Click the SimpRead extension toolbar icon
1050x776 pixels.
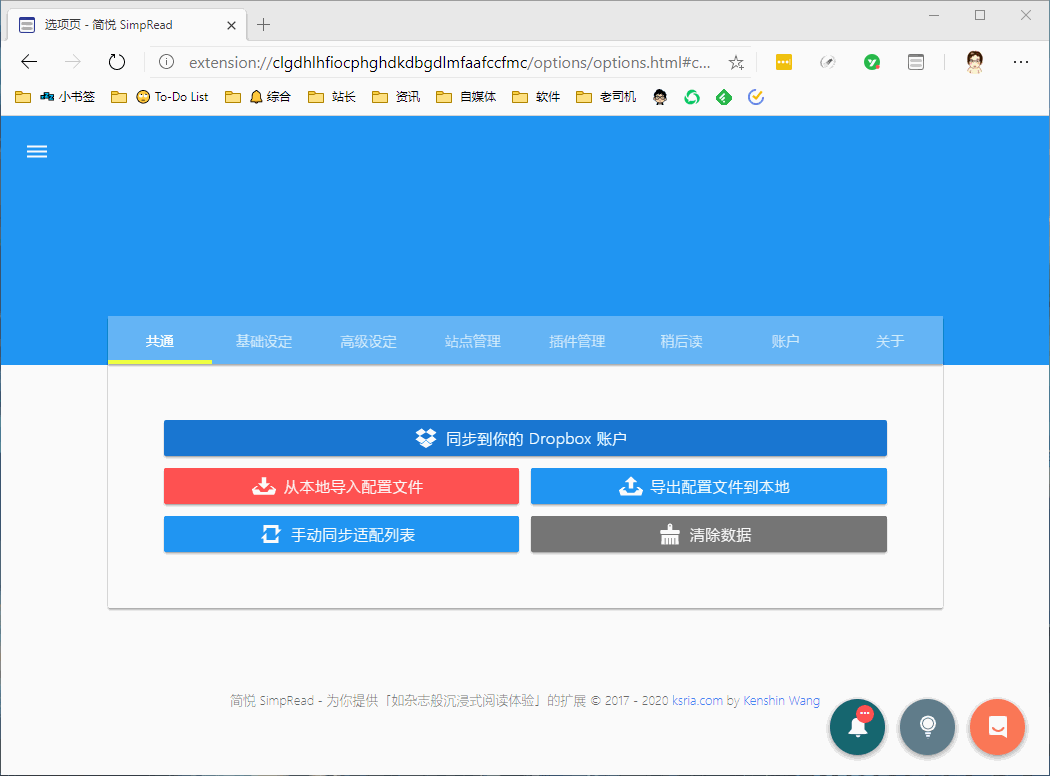coord(915,62)
